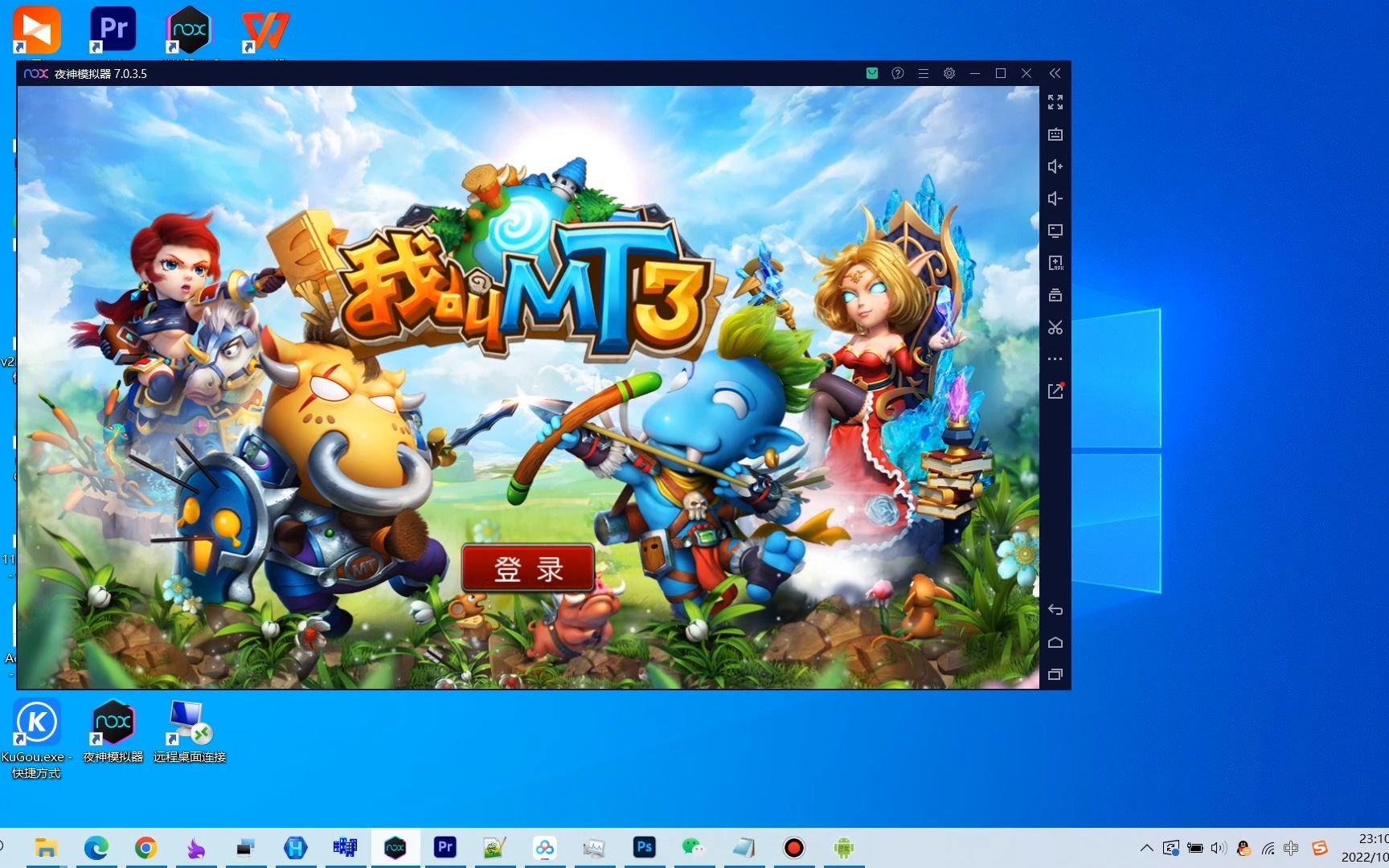This screenshot has width=1389, height=868.
Task: Take a screenshot with the scissors icon
Action: click(x=1055, y=327)
